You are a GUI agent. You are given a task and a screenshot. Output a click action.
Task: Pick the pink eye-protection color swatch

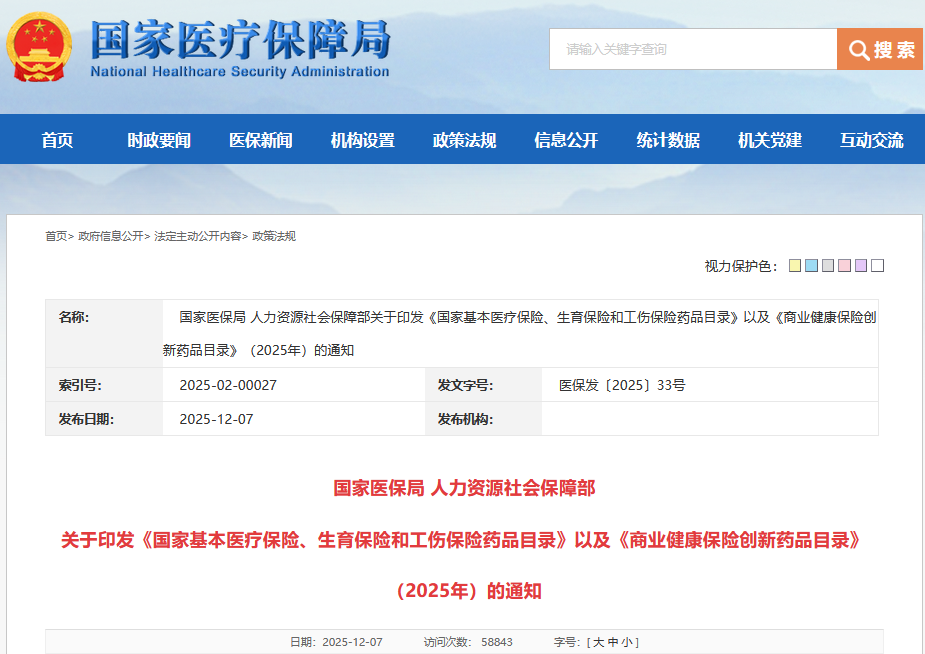click(844, 266)
